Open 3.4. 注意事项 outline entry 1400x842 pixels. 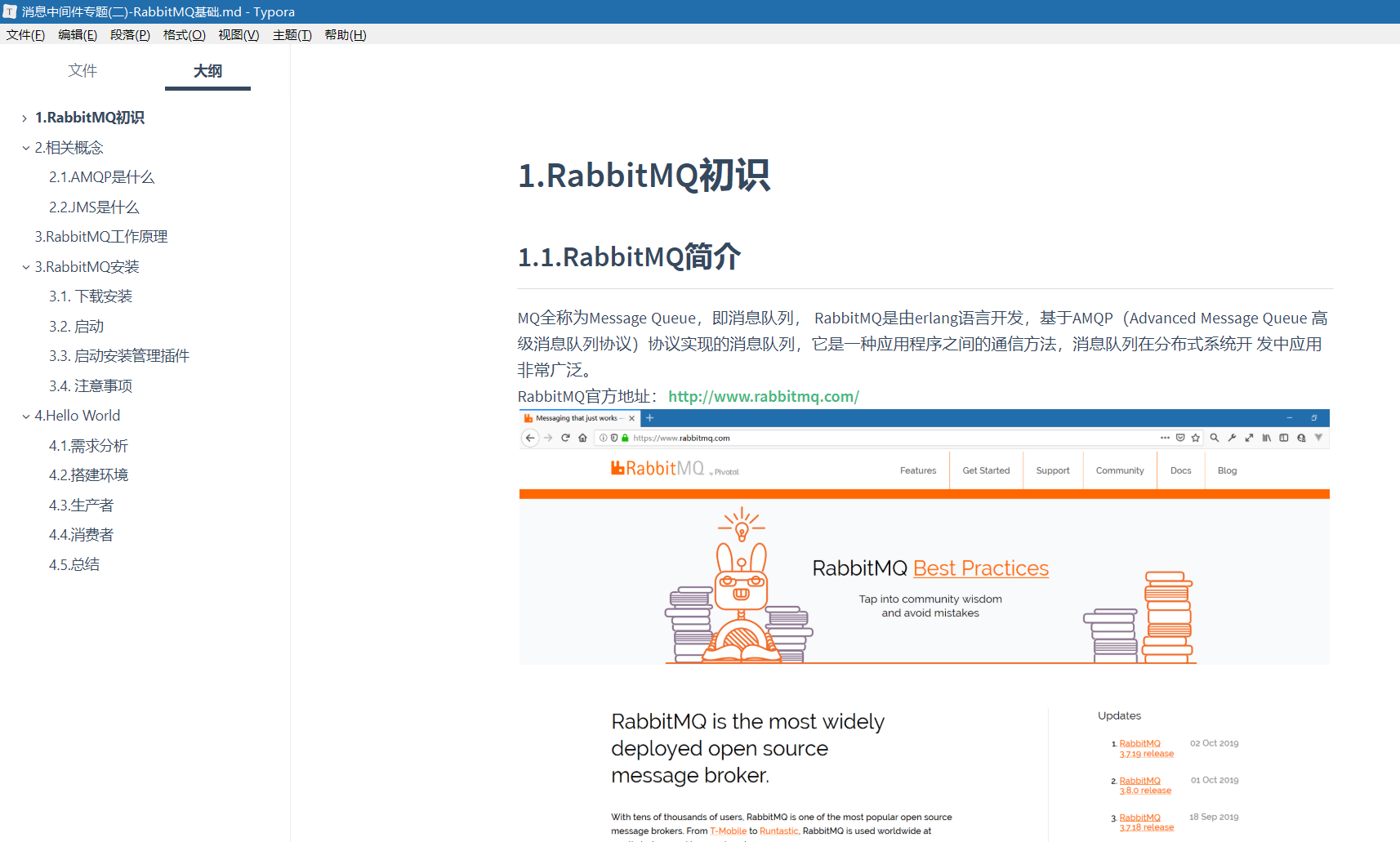click(x=91, y=386)
